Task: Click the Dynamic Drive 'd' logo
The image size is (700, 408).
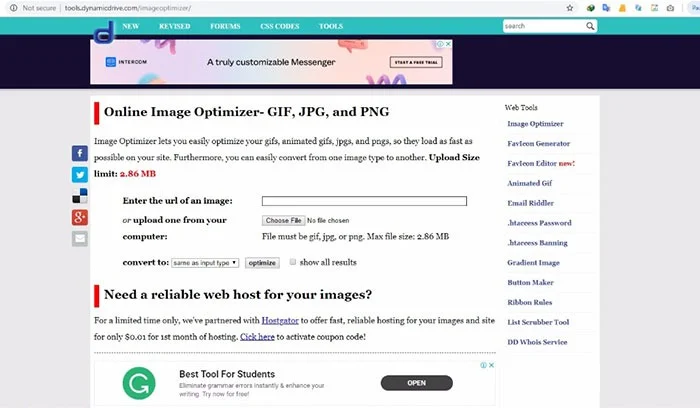Action: tap(104, 32)
